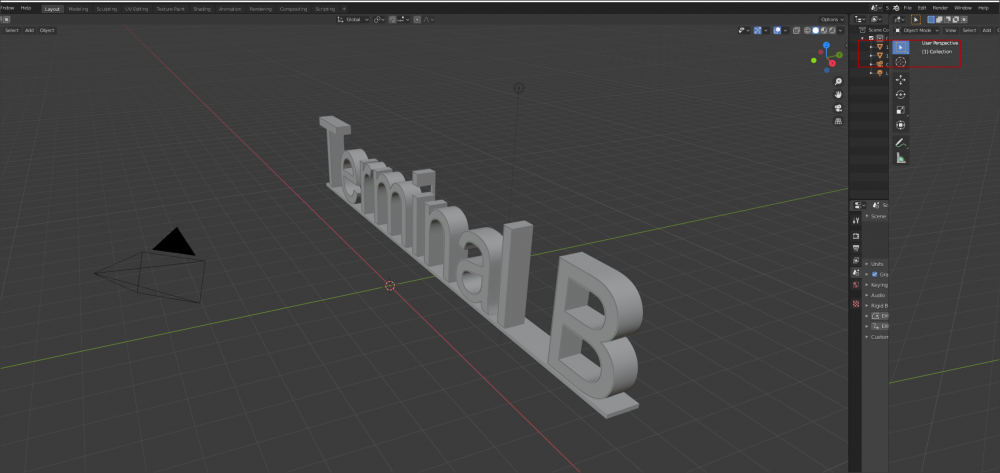Image resolution: width=1000 pixels, height=473 pixels.
Task: Activate the Cursor tool
Action: click(x=901, y=61)
